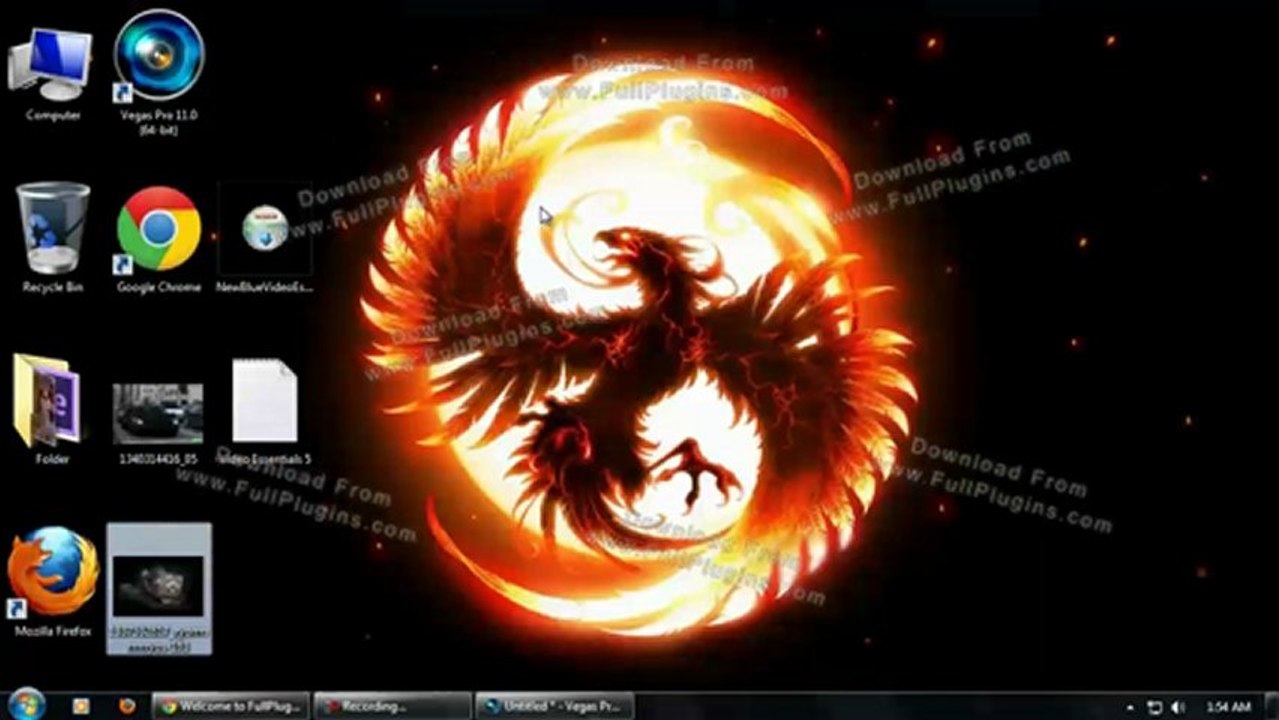The height and width of the screenshot is (720, 1279).
Task: Open the Computer desktop icon
Action: pos(52,75)
